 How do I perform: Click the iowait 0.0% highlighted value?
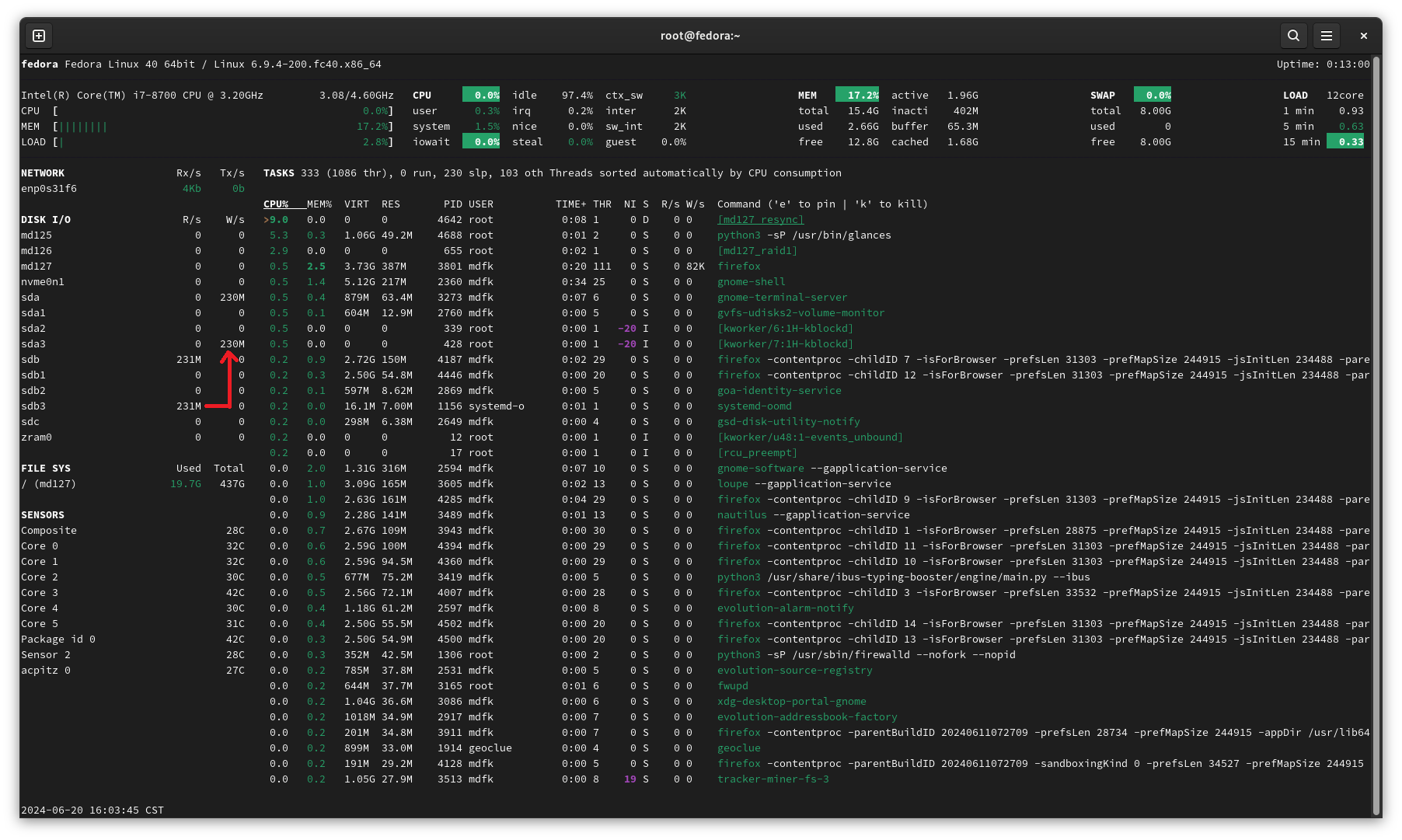[481, 141]
